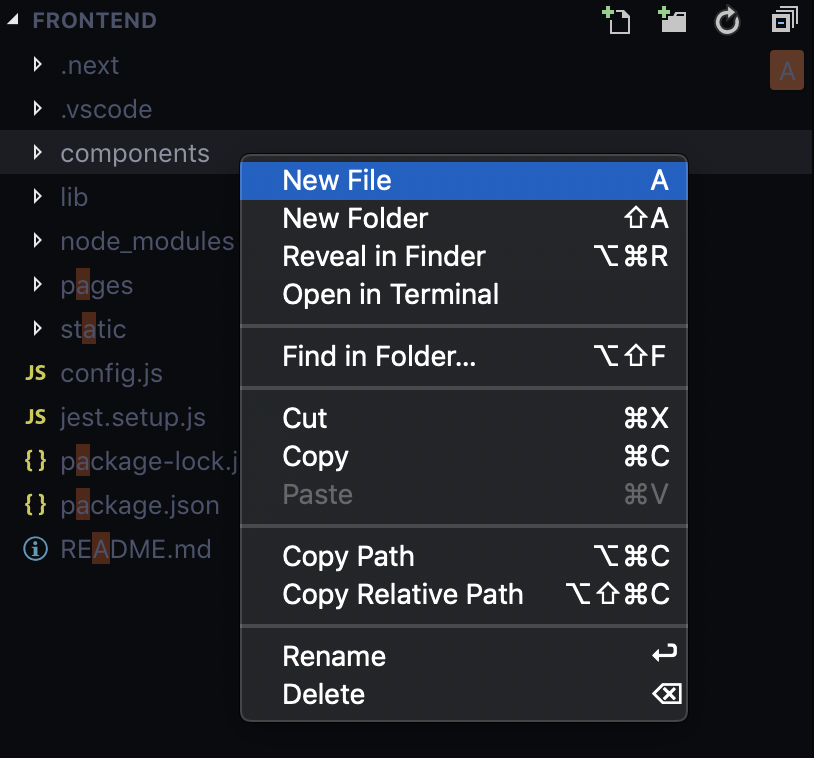This screenshot has width=814, height=758.
Task: Select New Folder in the context menu
Action: [355, 219]
